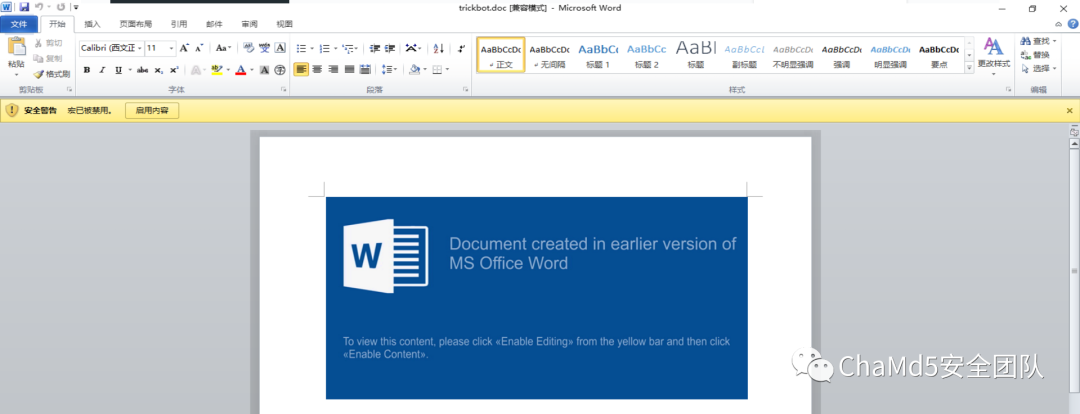The width and height of the screenshot is (1080, 414).
Task: Minimize the ribbon with the caret icon
Action: [1059, 24]
